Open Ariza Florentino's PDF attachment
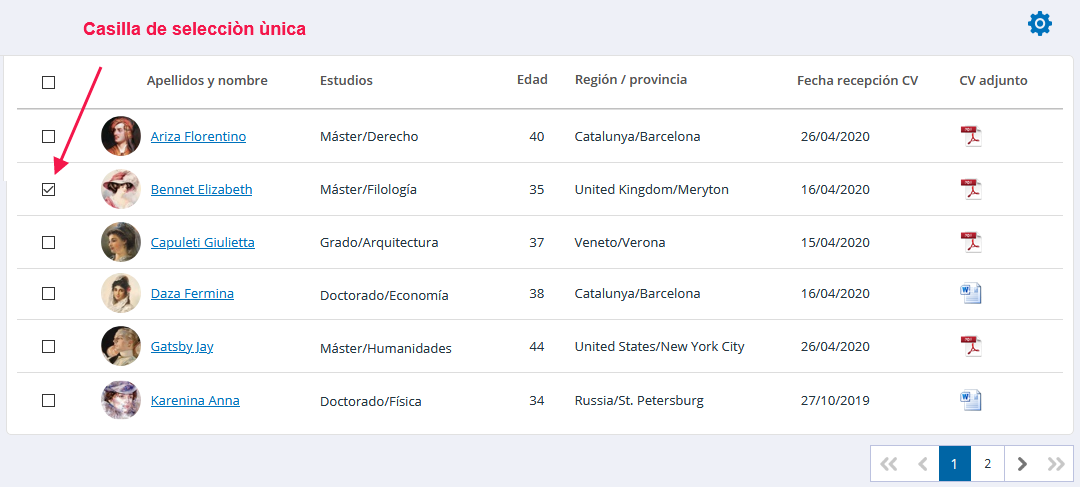 (x=971, y=136)
